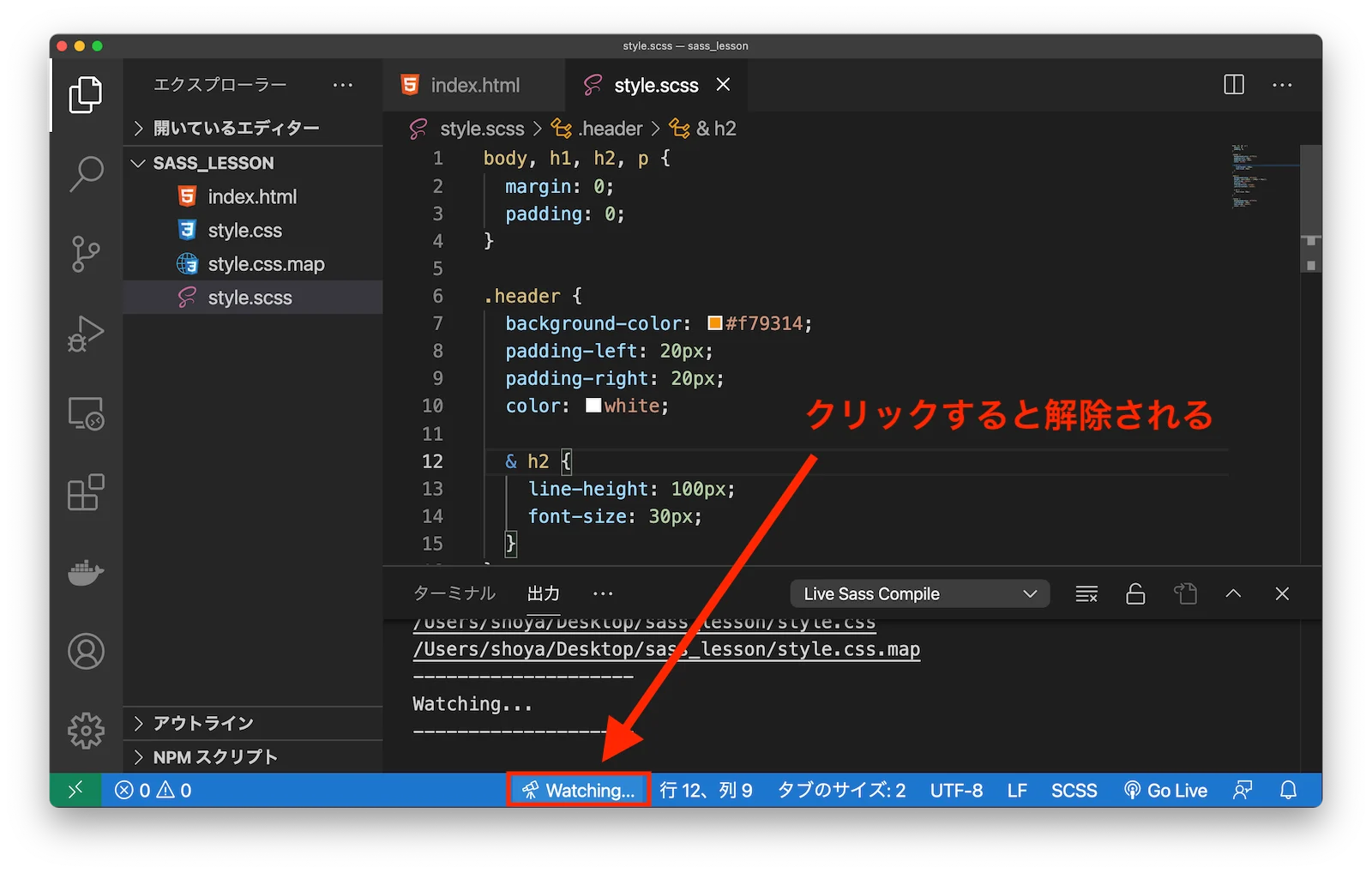This screenshot has width=1372, height=873.
Task: Click line number 7 in gutter
Action: (437, 323)
